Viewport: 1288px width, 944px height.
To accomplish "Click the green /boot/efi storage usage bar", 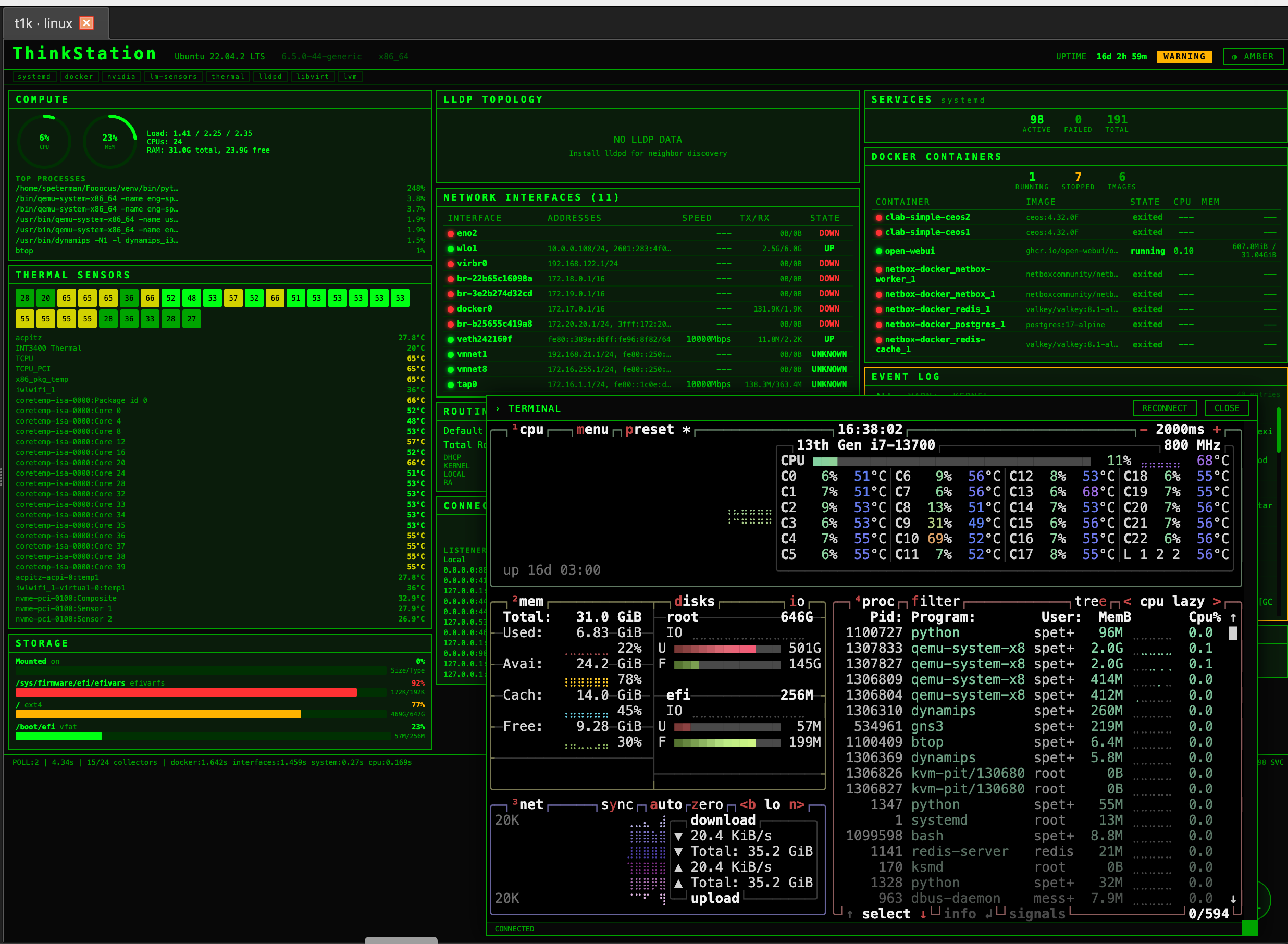I will [x=58, y=736].
